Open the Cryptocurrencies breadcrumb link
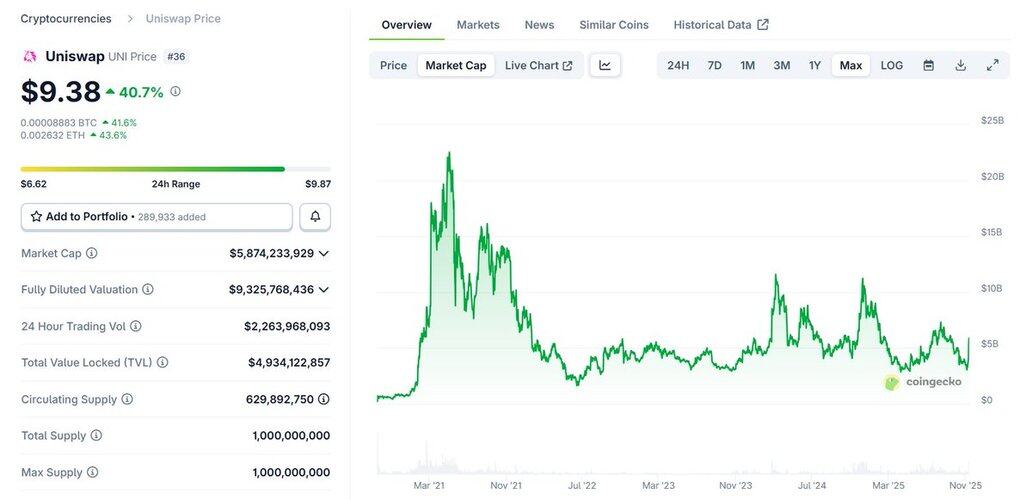The image size is (1032, 500). click(x=66, y=18)
